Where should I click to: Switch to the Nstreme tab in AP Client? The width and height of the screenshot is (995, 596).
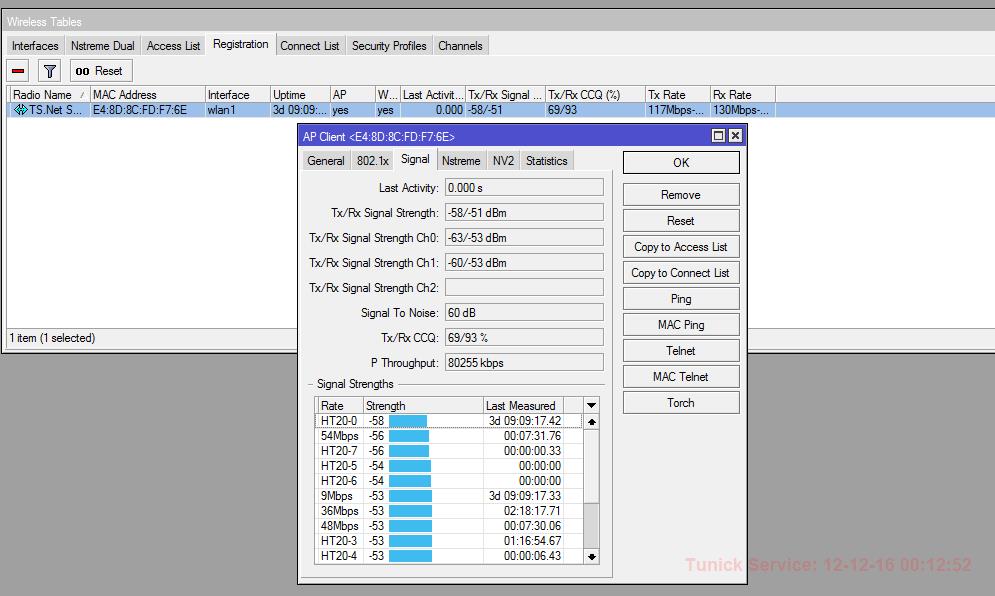click(461, 161)
